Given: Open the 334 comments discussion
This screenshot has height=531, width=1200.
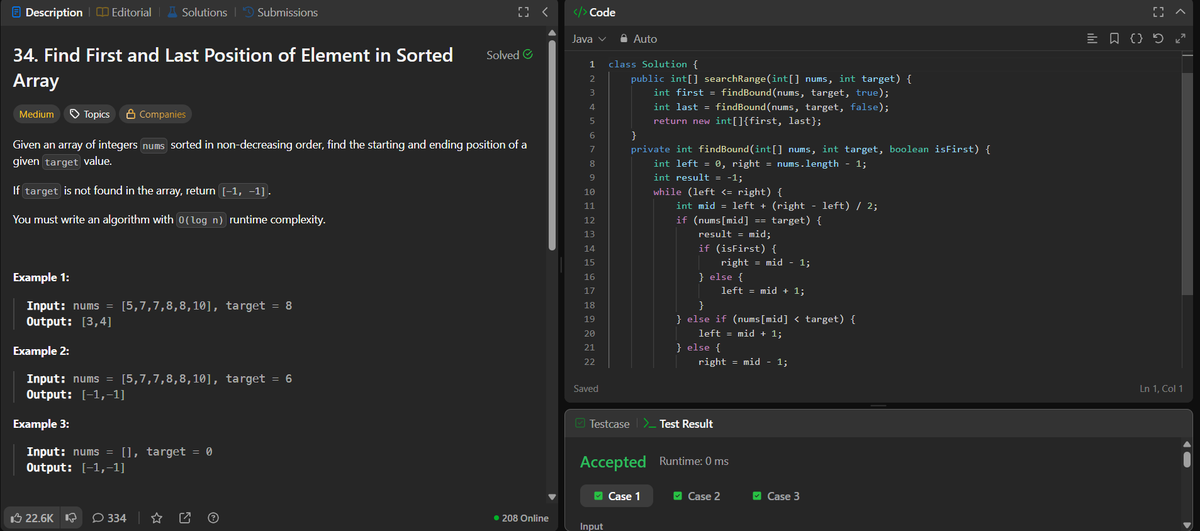Looking at the screenshot, I should coord(109,518).
